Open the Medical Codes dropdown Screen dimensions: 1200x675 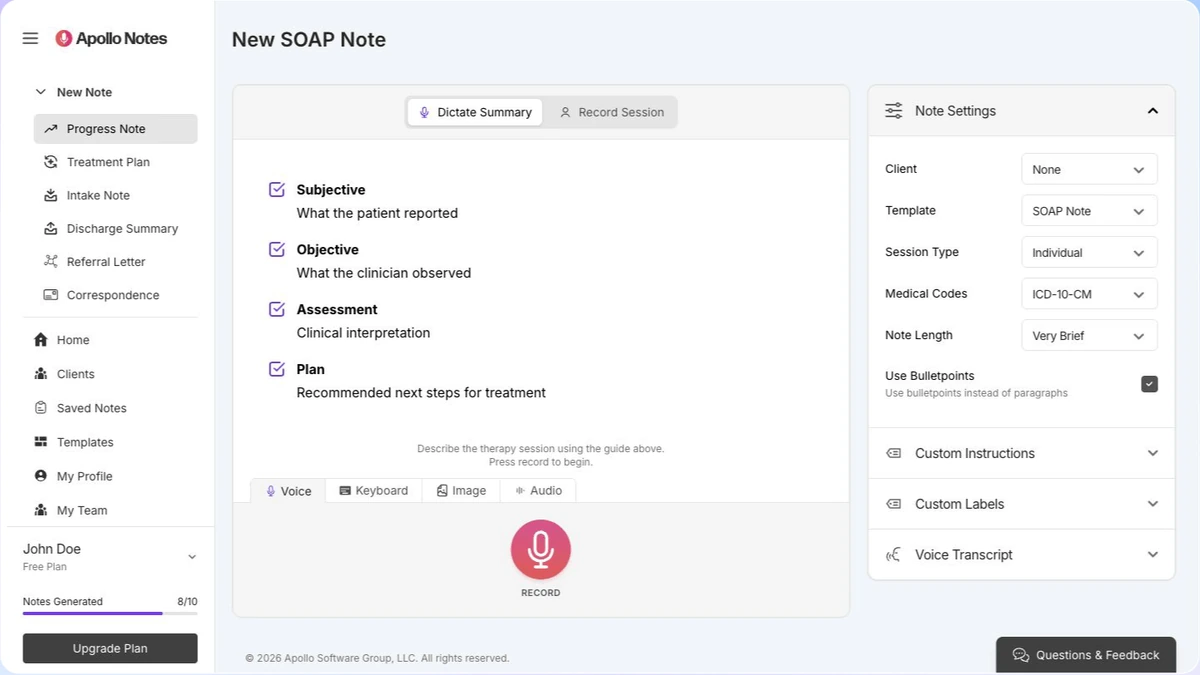click(1089, 294)
